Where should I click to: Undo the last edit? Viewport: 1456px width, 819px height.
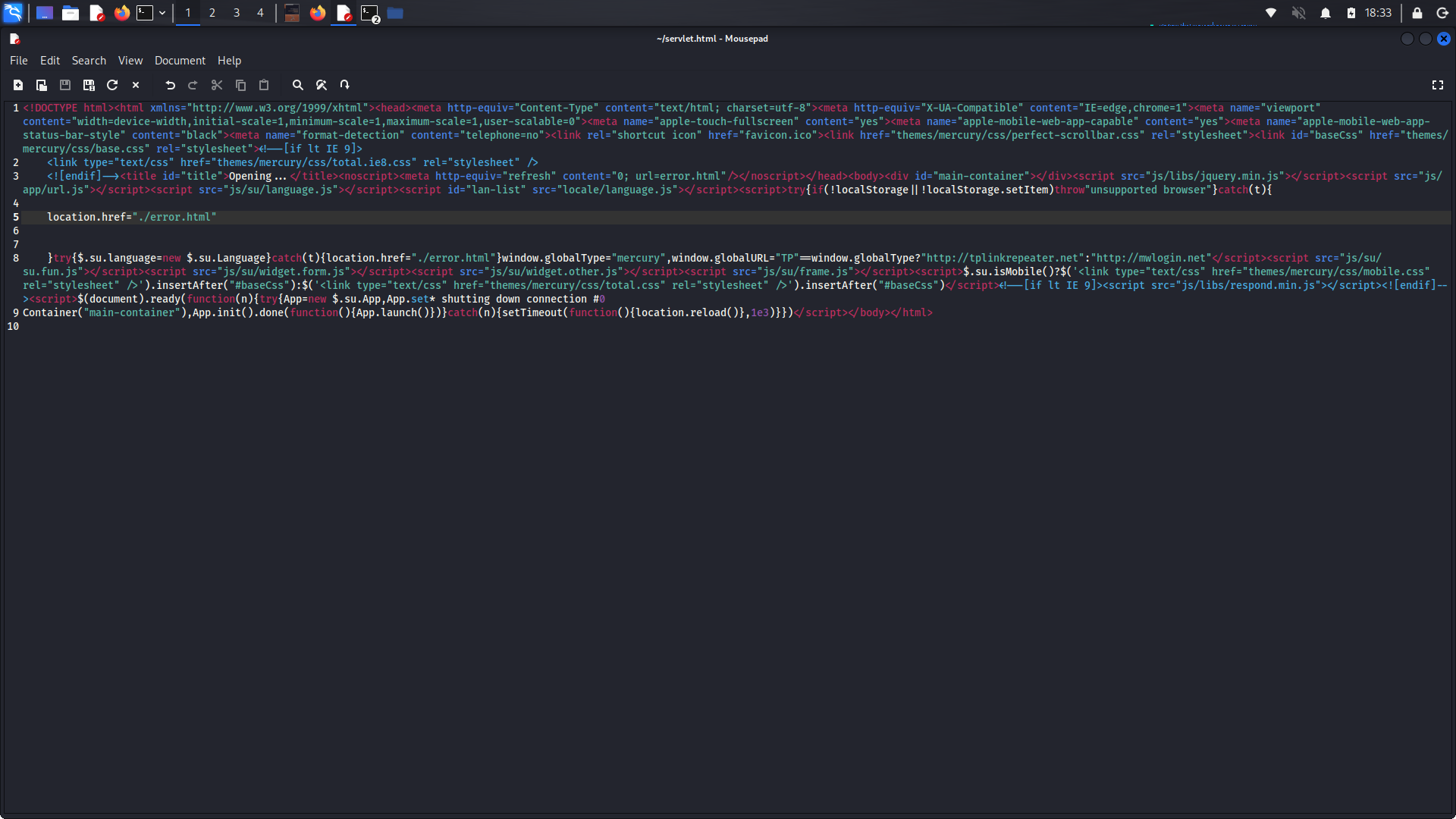170,85
